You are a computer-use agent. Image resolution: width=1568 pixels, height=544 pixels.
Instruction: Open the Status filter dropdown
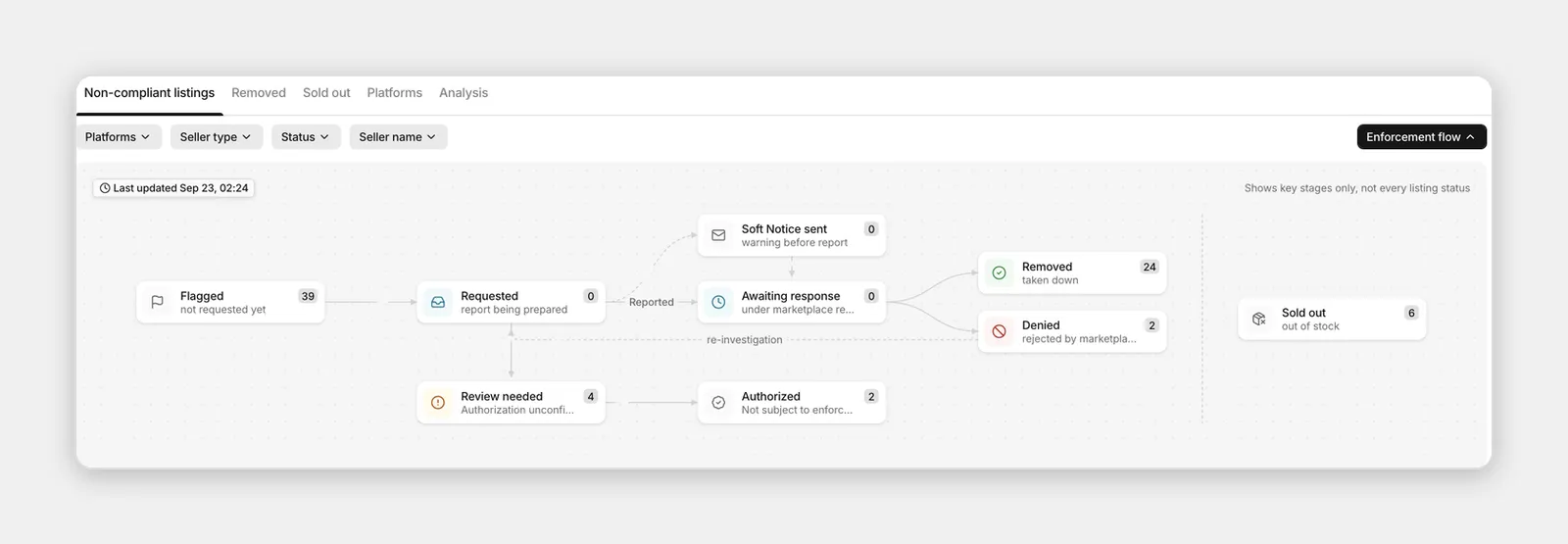pos(306,137)
